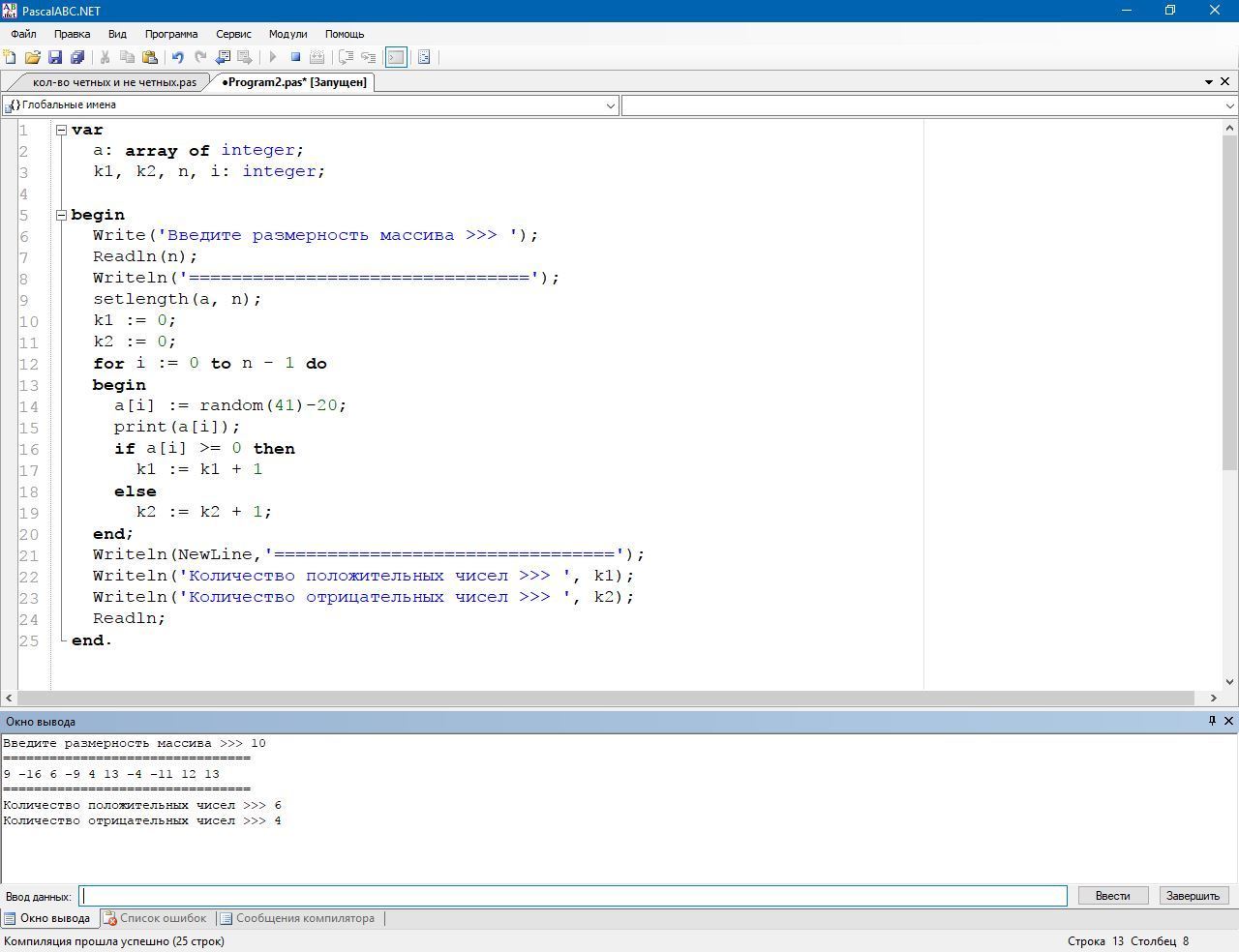Switch to the кол-во четных и не четных.pas tab

(x=114, y=82)
